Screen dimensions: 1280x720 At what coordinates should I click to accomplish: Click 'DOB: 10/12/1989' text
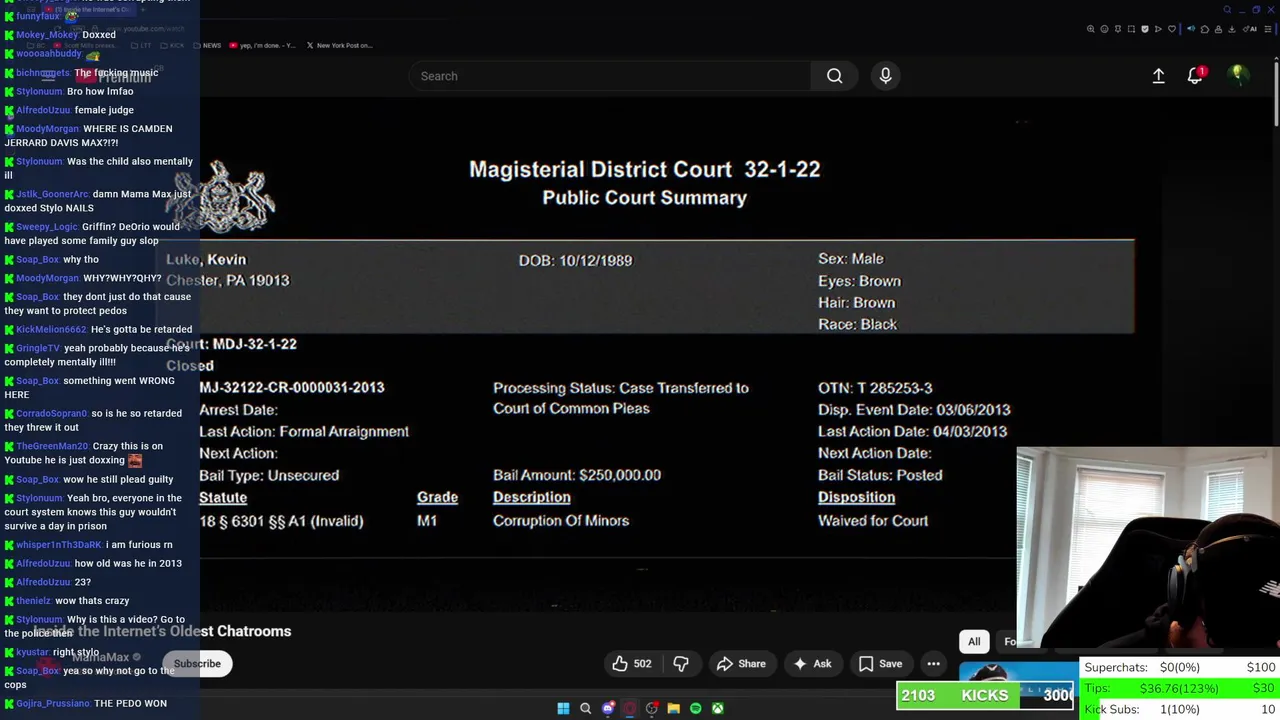(x=575, y=260)
